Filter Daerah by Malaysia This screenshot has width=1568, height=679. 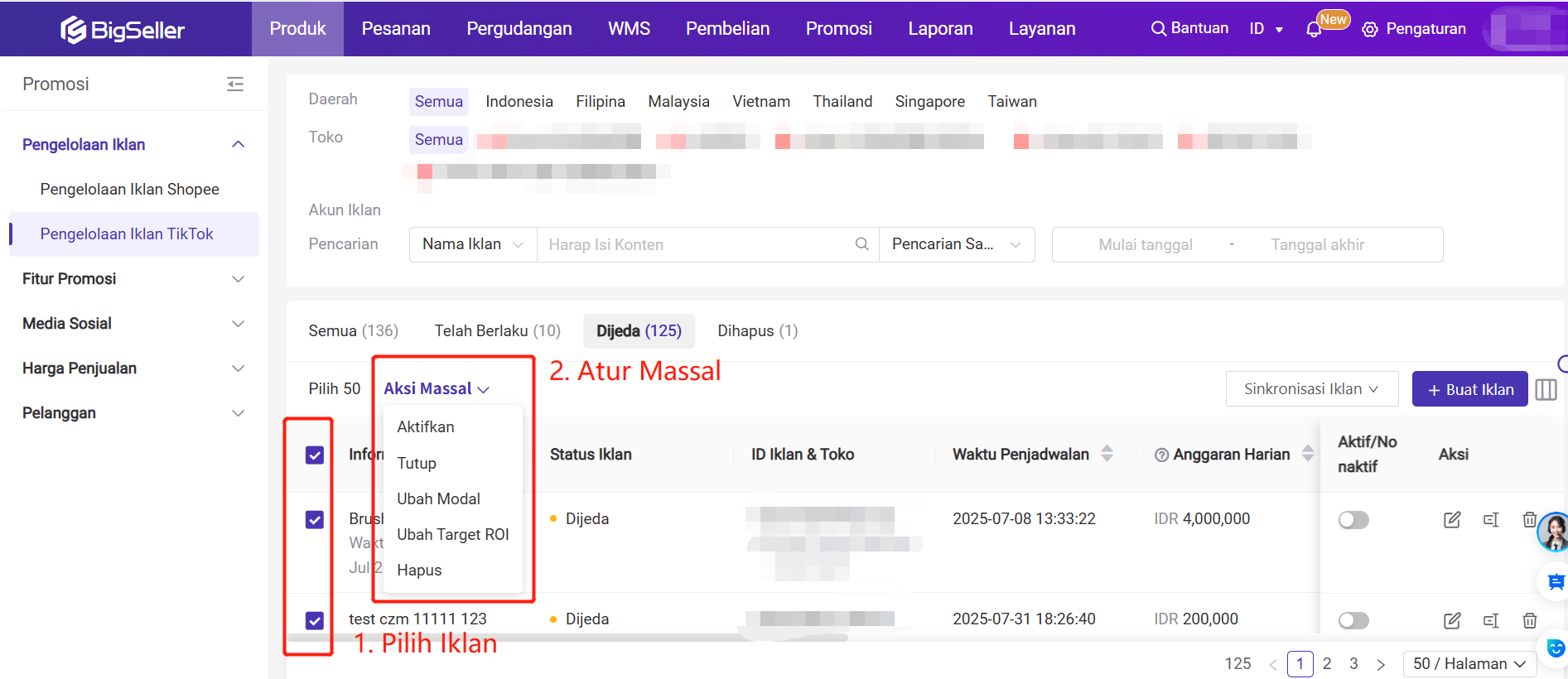pos(678,102)
